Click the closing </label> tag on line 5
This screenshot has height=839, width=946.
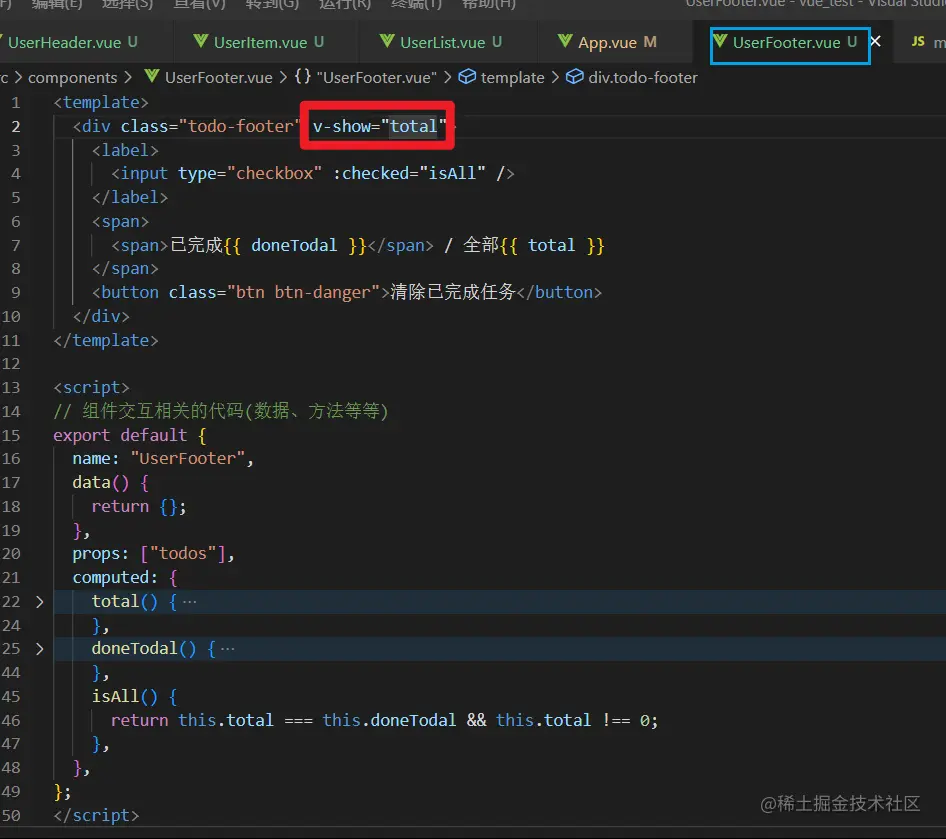[130, 198]
